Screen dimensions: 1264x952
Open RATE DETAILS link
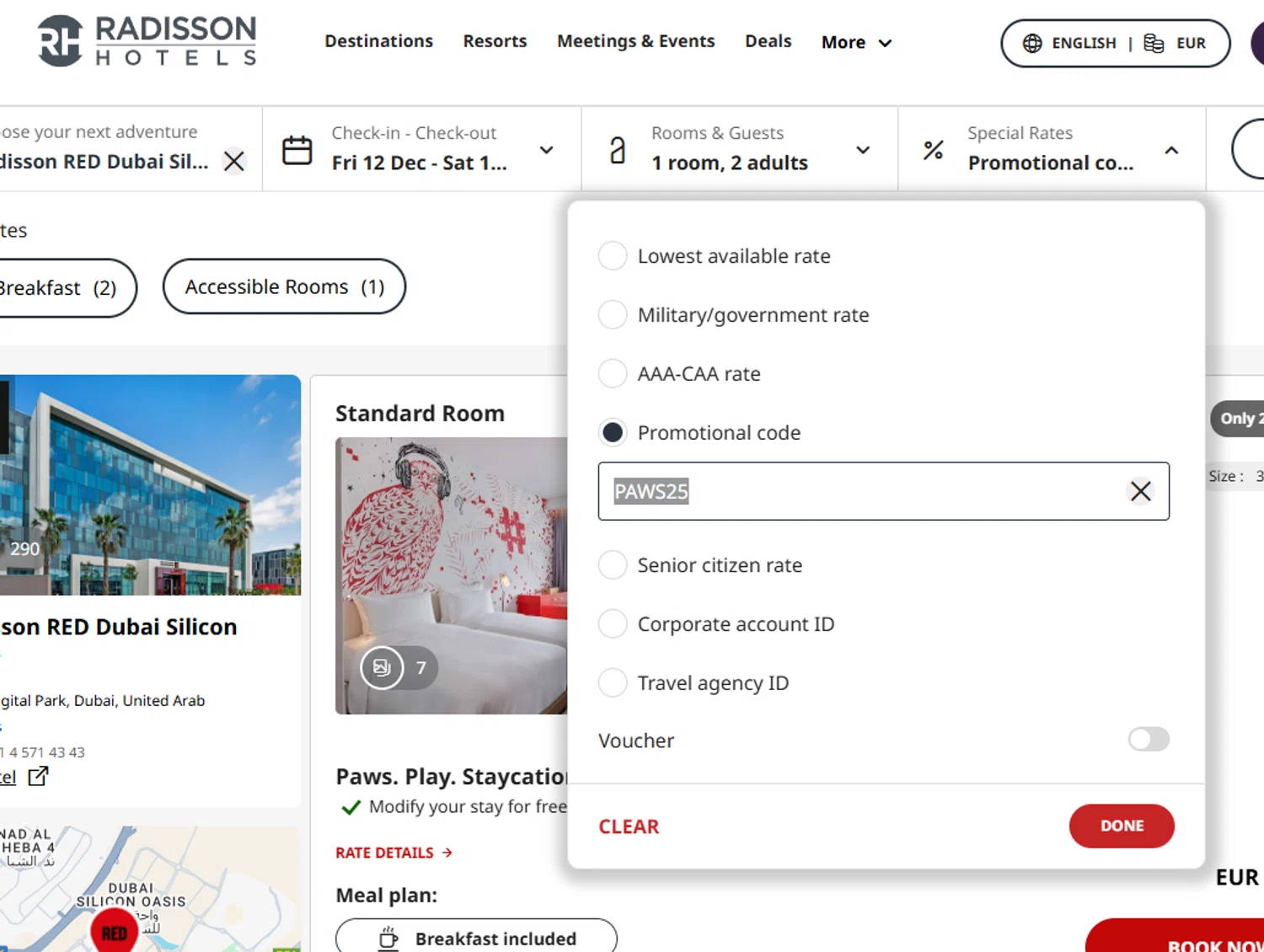[394, 853]
